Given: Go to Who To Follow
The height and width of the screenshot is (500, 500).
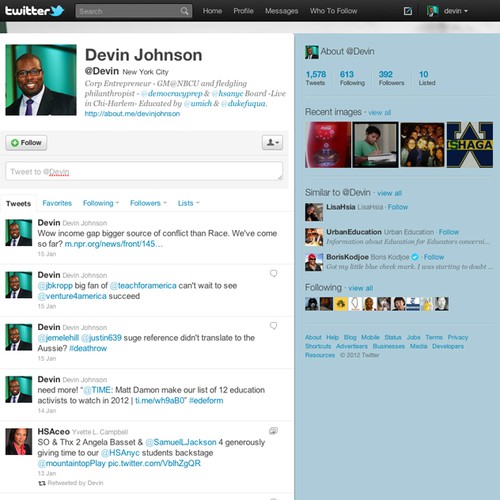Looking at the screenshot, I should coord(333,11).
